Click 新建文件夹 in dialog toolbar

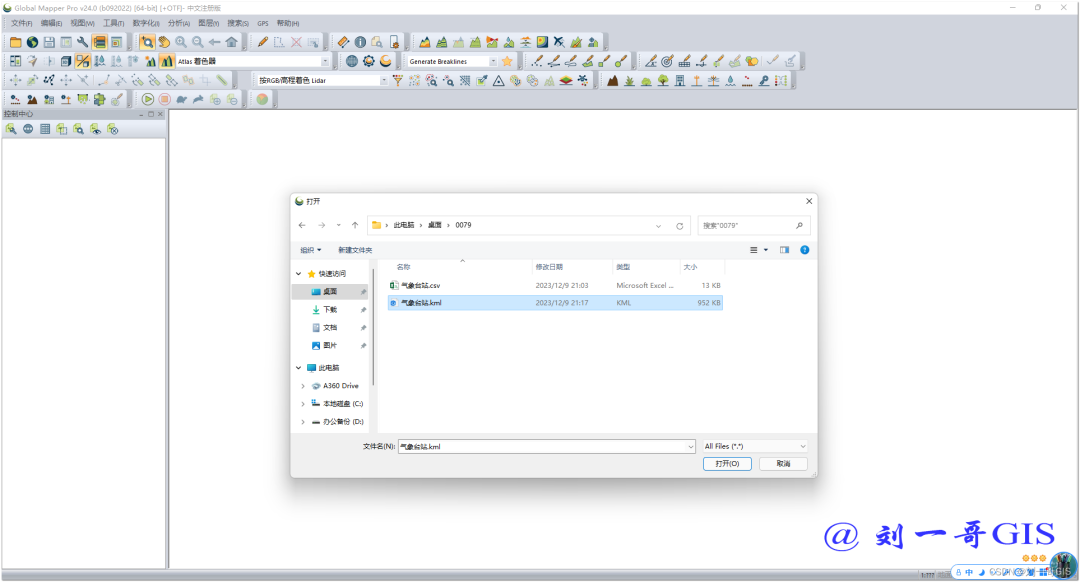[355, 250]
